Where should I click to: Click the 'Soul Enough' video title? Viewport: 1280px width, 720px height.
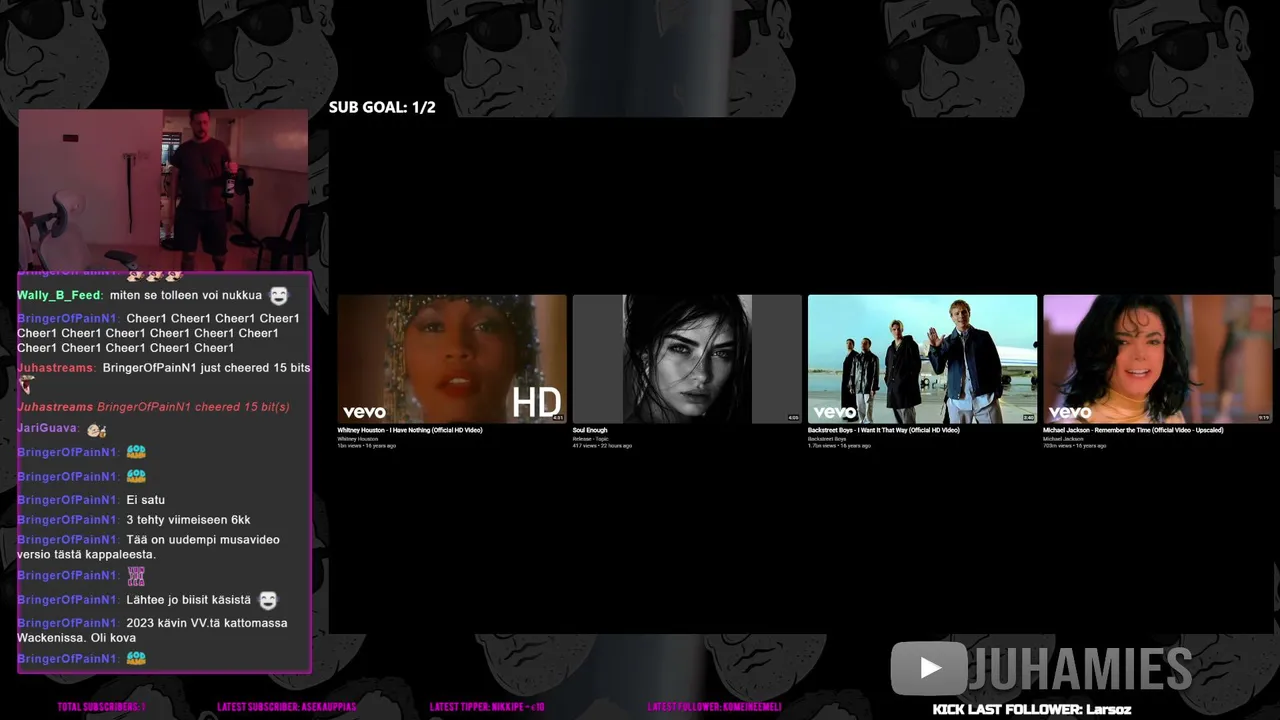(590, 430)
